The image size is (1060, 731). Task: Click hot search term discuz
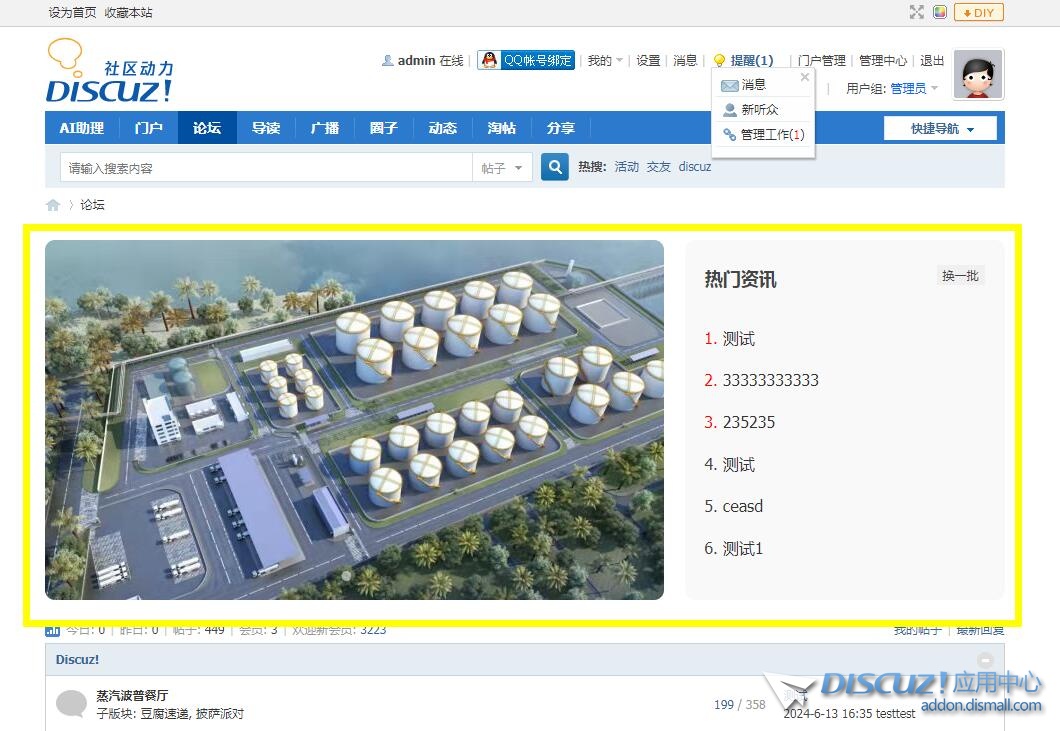695,166
